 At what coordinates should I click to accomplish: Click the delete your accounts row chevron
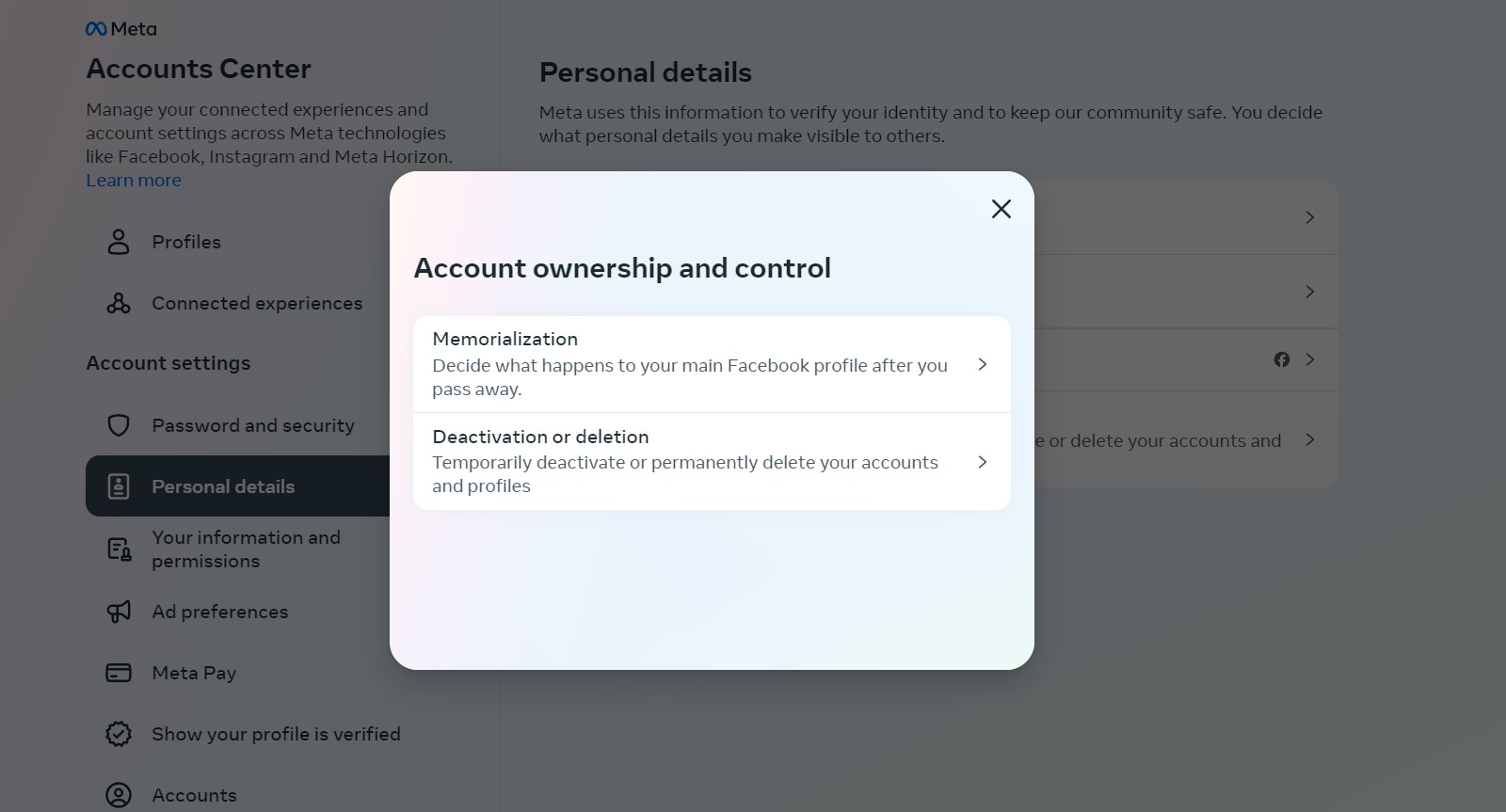[x=1310, y=439]
